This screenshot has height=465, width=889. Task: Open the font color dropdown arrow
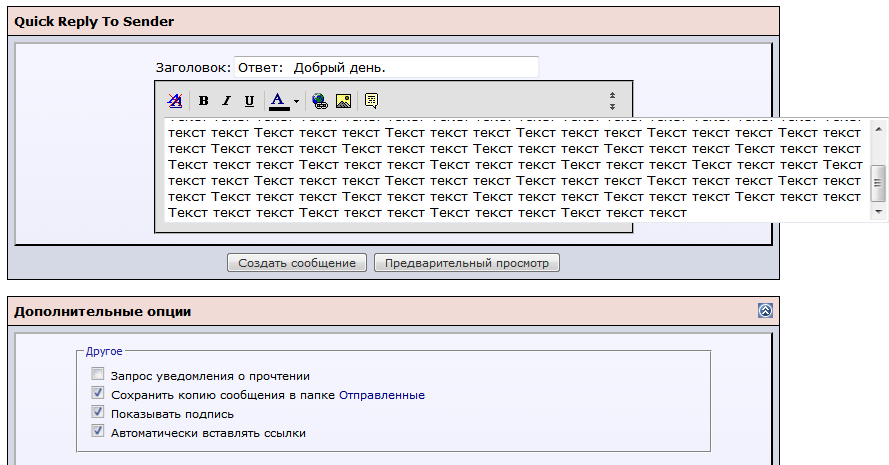pyautogui.click(x=297, y=102)
